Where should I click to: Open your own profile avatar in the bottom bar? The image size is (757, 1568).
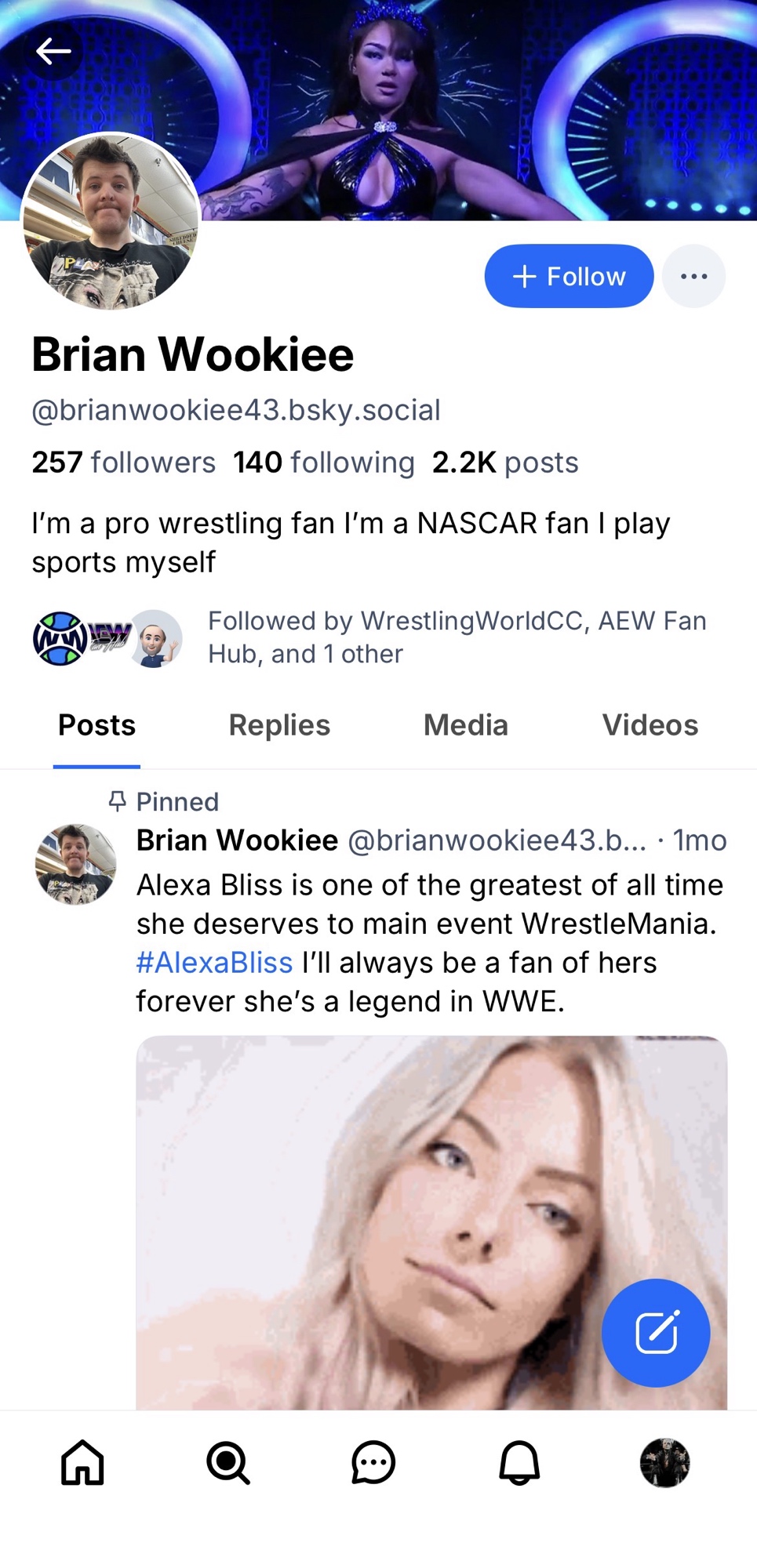coord(664,1463)
